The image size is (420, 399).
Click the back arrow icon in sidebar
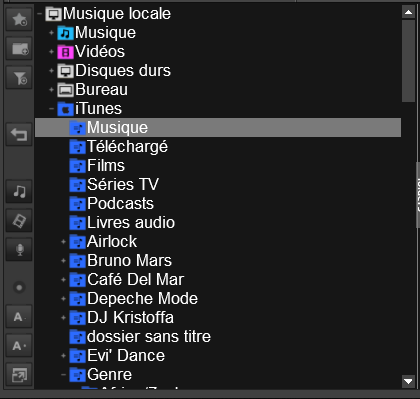(19, 135)
